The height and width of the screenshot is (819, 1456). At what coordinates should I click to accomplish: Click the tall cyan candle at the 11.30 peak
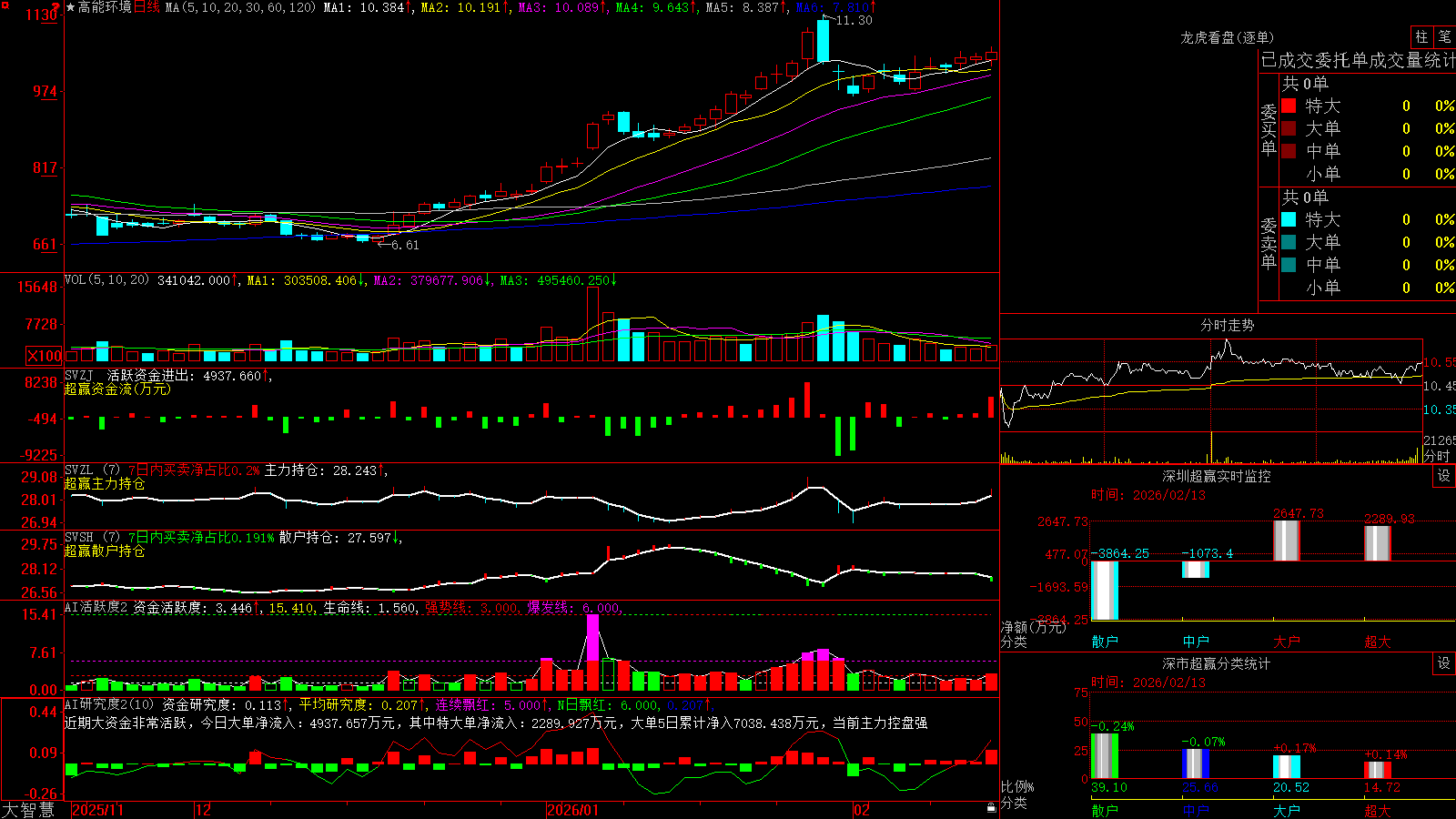click(823, 41)
